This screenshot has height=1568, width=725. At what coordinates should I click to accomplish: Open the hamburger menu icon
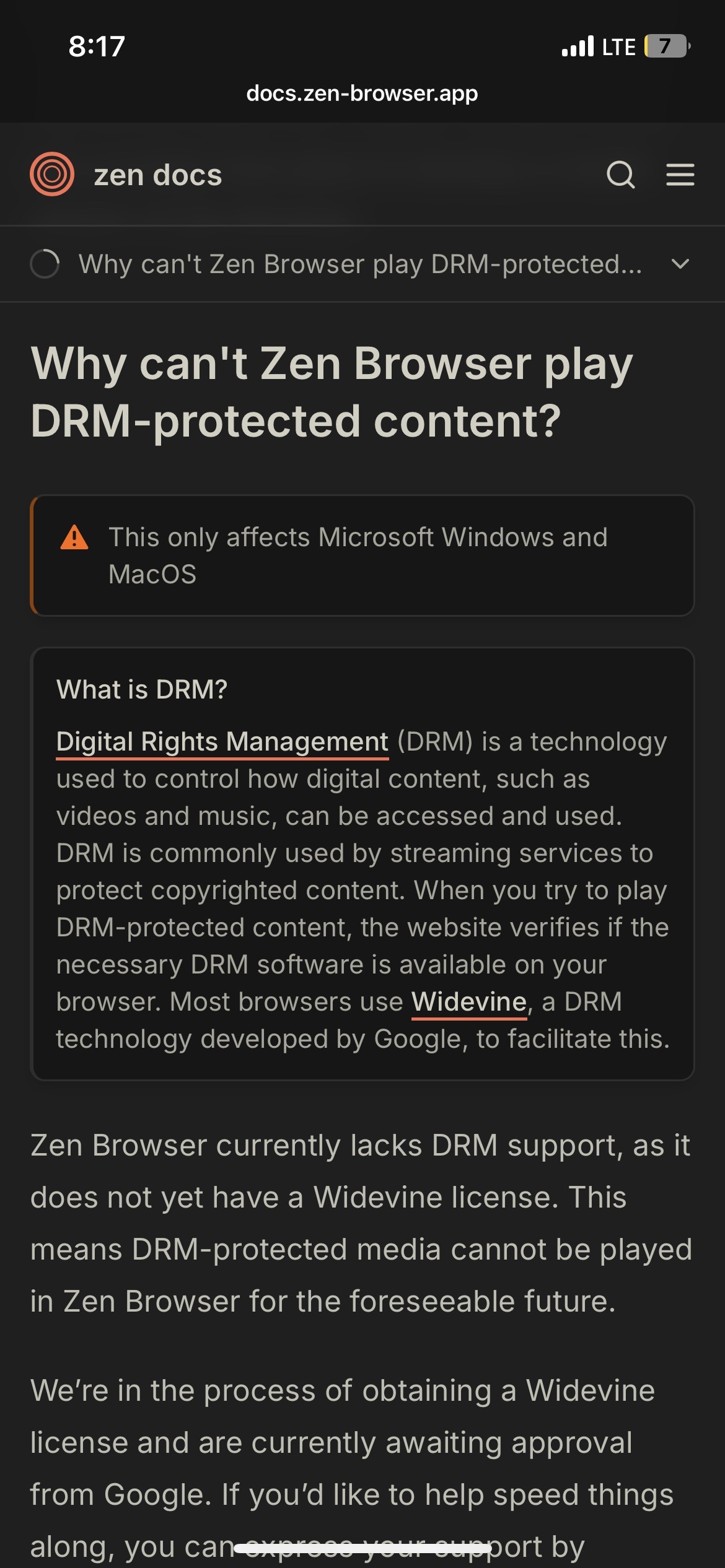pyautogui.click(x=680, y=175)
